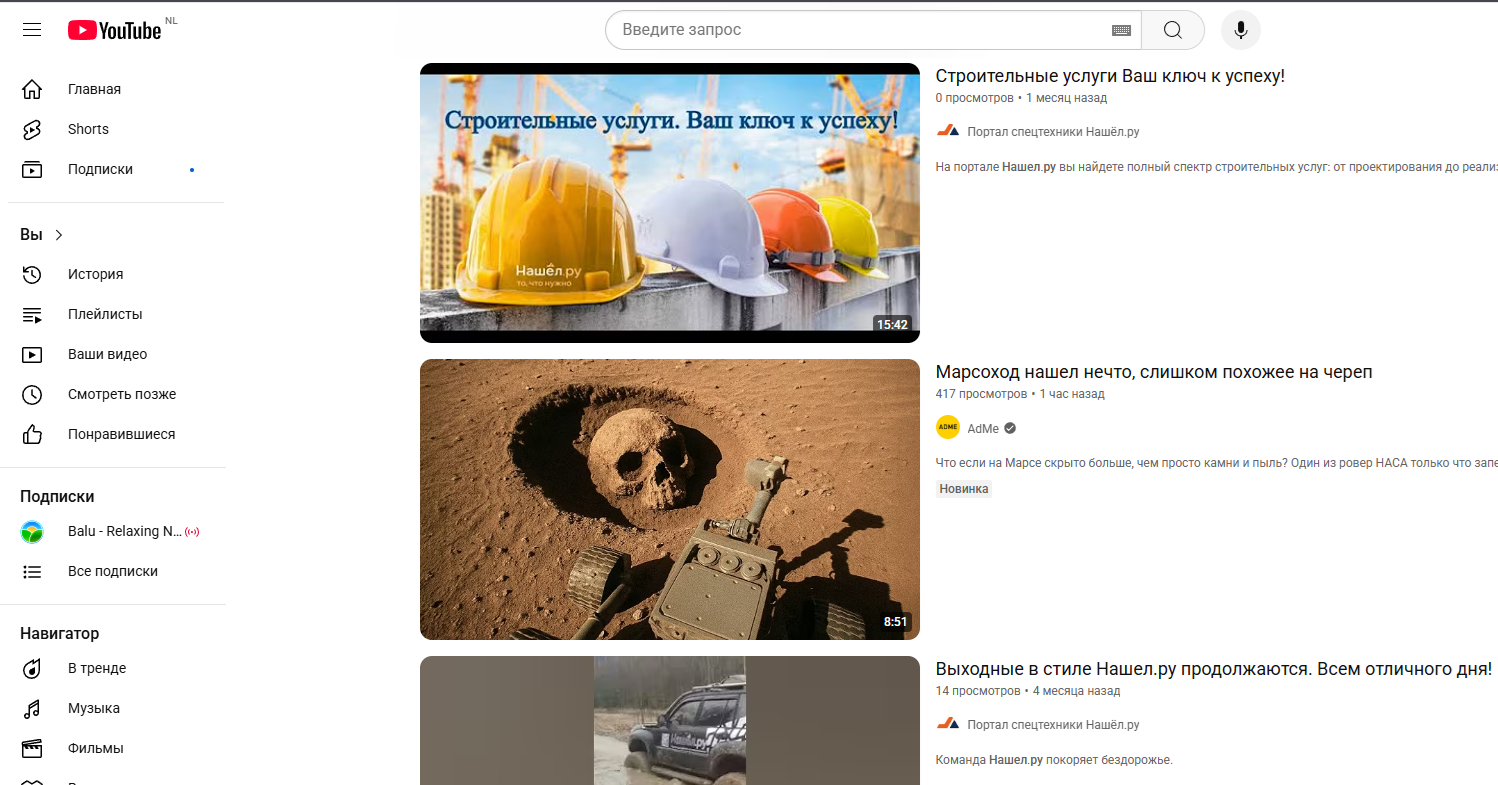The image size is (1498, 785).
Task: Click text 14 просмотров • 4 месяца назад
Action: 1028,691
